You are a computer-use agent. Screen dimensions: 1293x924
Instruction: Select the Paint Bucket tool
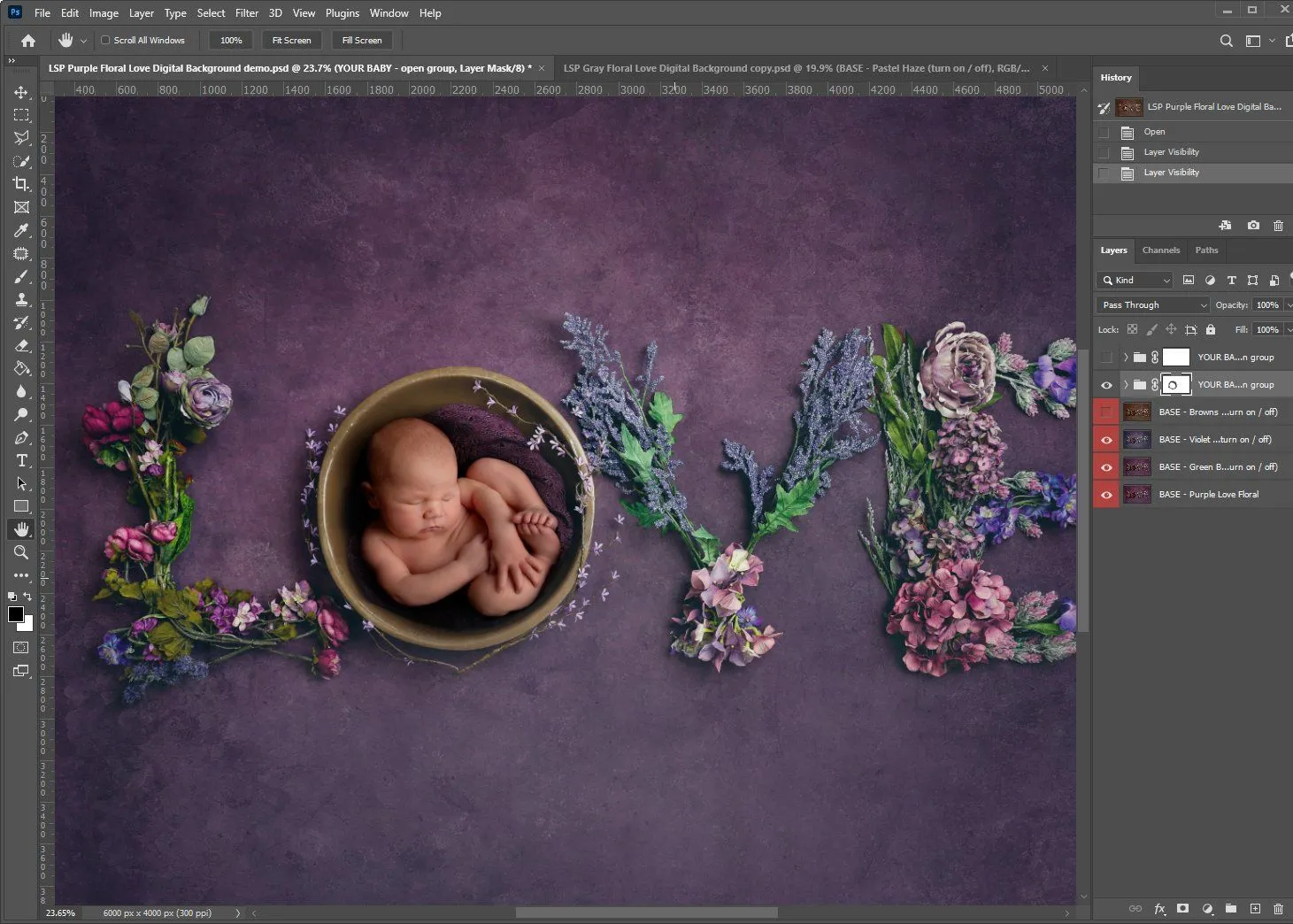pos(21,368)
